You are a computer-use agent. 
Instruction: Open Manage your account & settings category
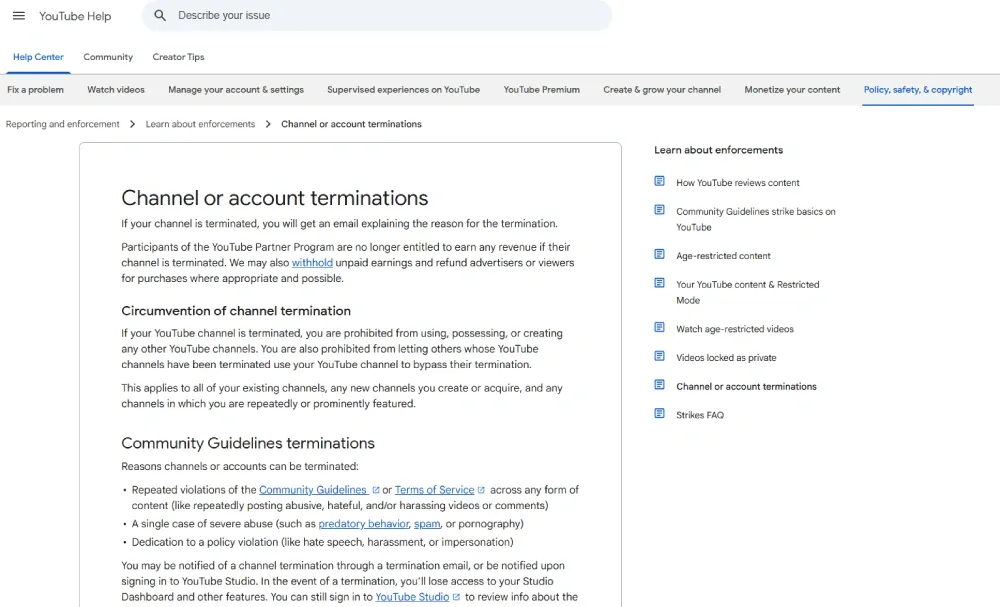[x=236, y=90]
